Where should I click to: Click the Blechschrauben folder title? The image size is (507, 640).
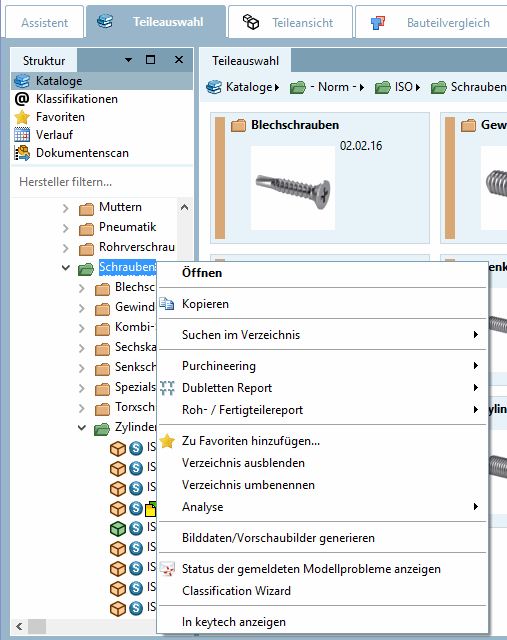(x=295, y=125)
